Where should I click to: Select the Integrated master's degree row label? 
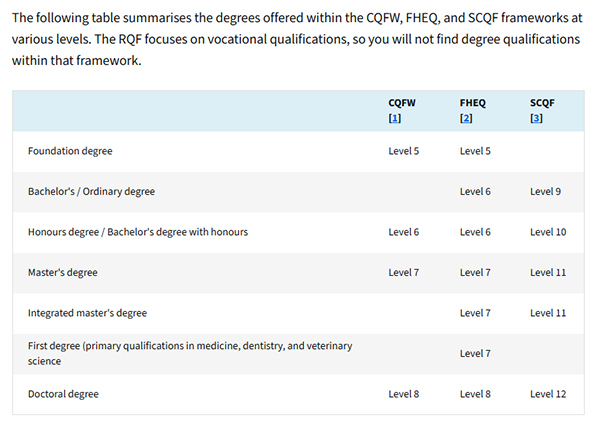[x=87, y=313]
